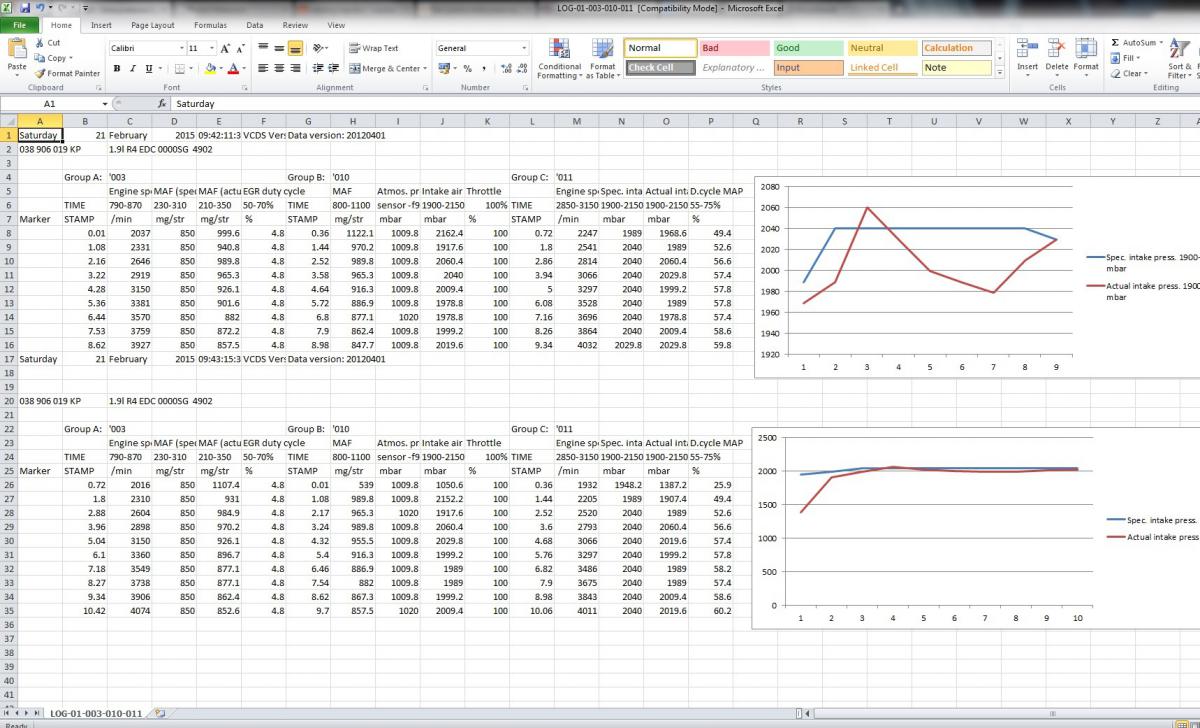Save the workbook using the floppy icon
This screenshot has height=728, width=1200.
[x=25, y=7]
